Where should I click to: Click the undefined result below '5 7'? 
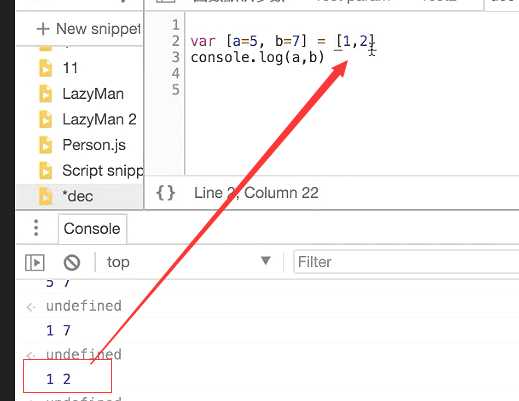tap(84, 306)
